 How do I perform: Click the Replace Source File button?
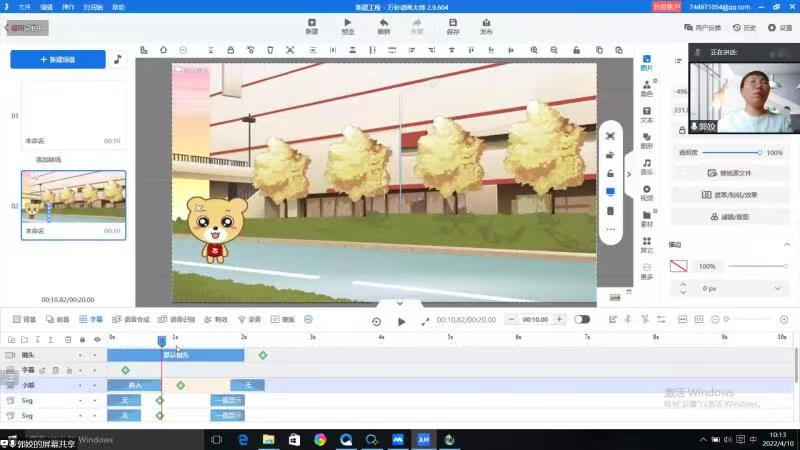point(729,173)
